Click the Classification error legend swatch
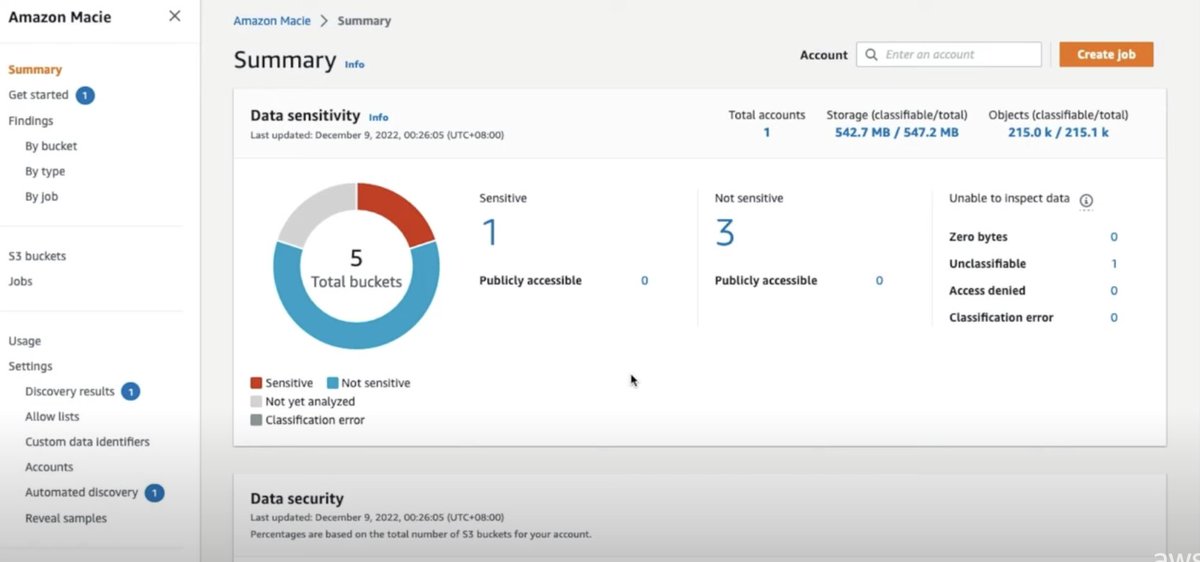1200x562 pixels. pyautogui.click(x=256, y=420)
